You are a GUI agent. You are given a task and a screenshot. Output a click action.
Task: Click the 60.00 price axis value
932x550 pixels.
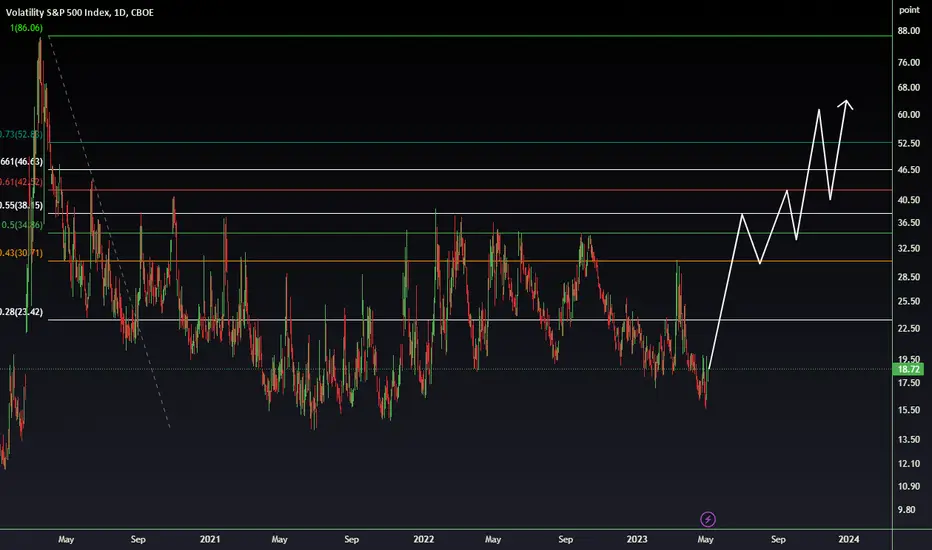point(908,114)
